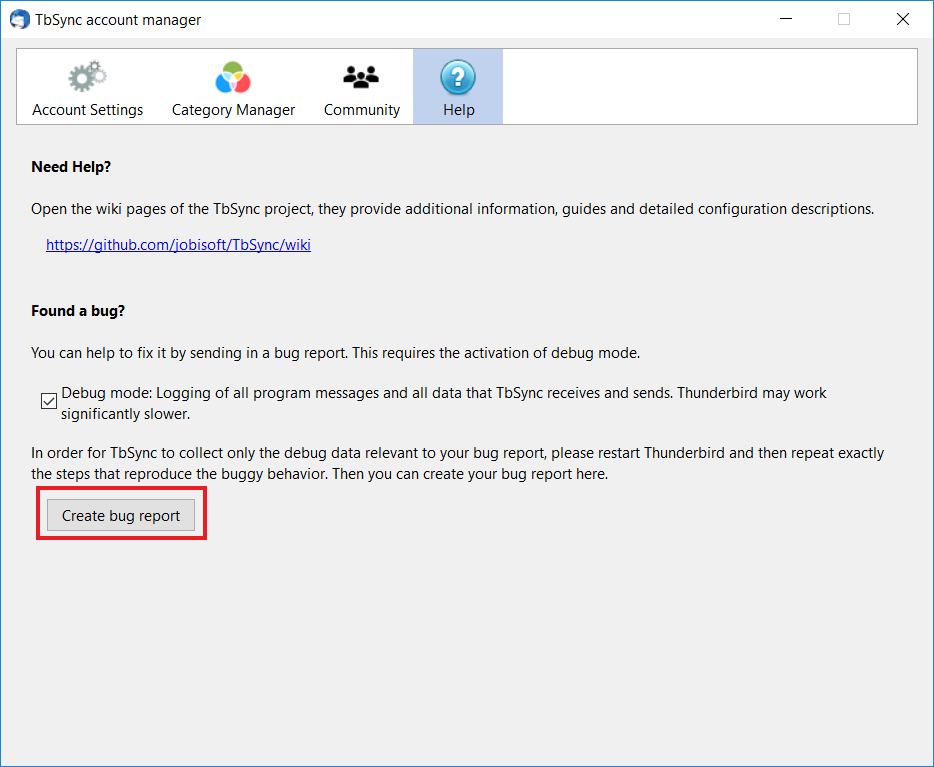Switch to the Account Settings tab label
The height and width of the screenshot is (767, 934).
click(88, 110)
